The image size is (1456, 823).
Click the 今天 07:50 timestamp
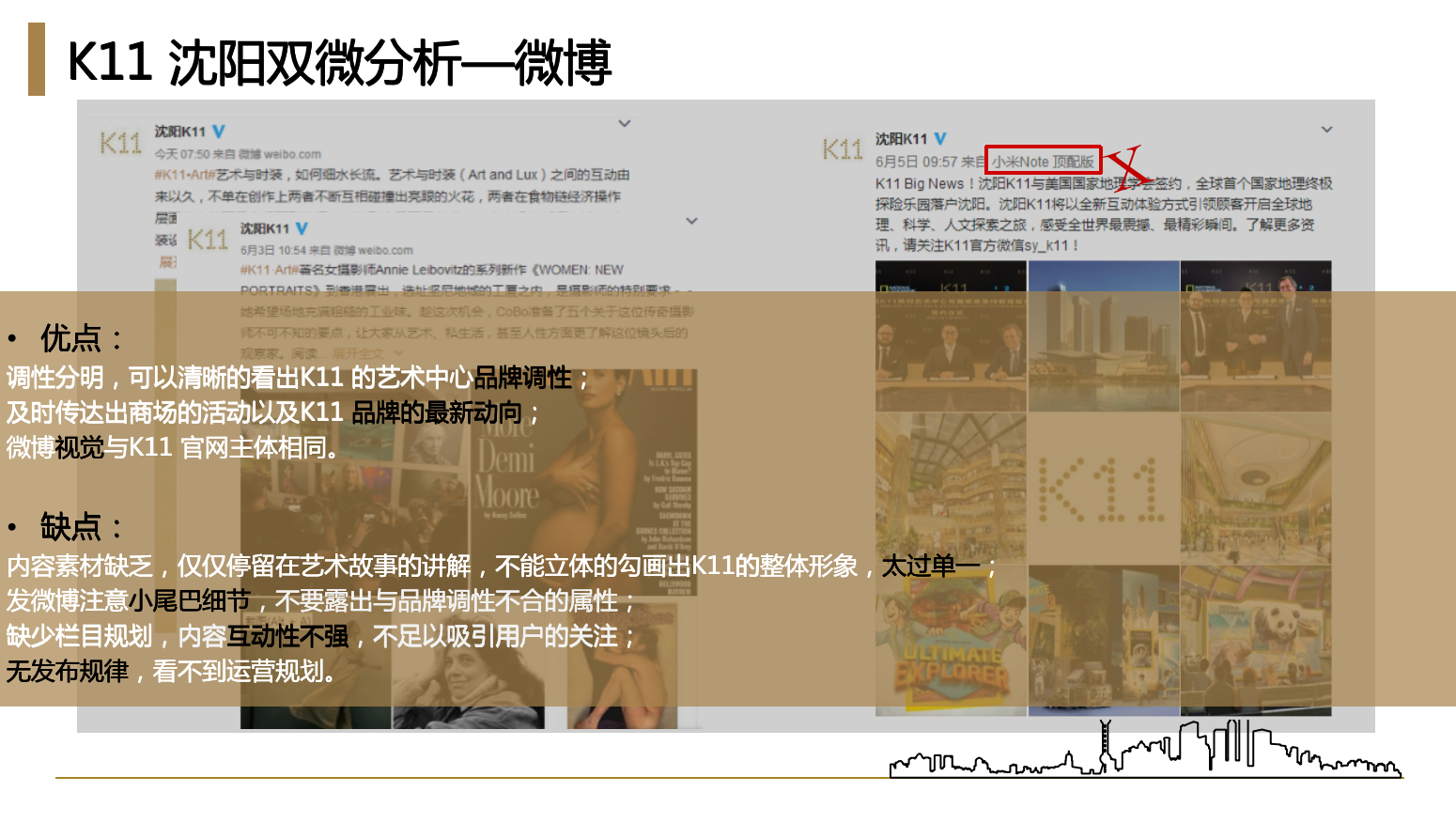pyautogui.click(x=182, y=154)
